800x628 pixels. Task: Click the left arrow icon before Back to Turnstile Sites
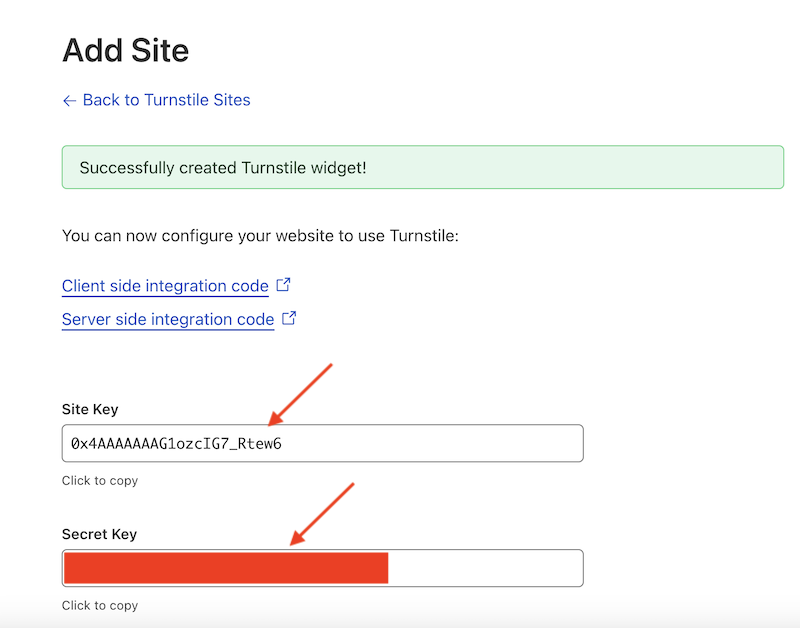coord(68,100)
